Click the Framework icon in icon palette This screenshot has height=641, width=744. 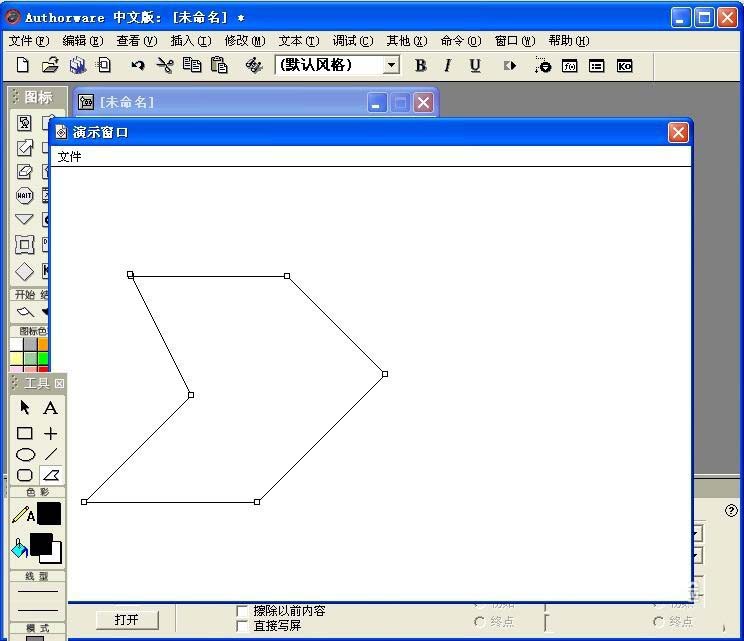(24, 244)
